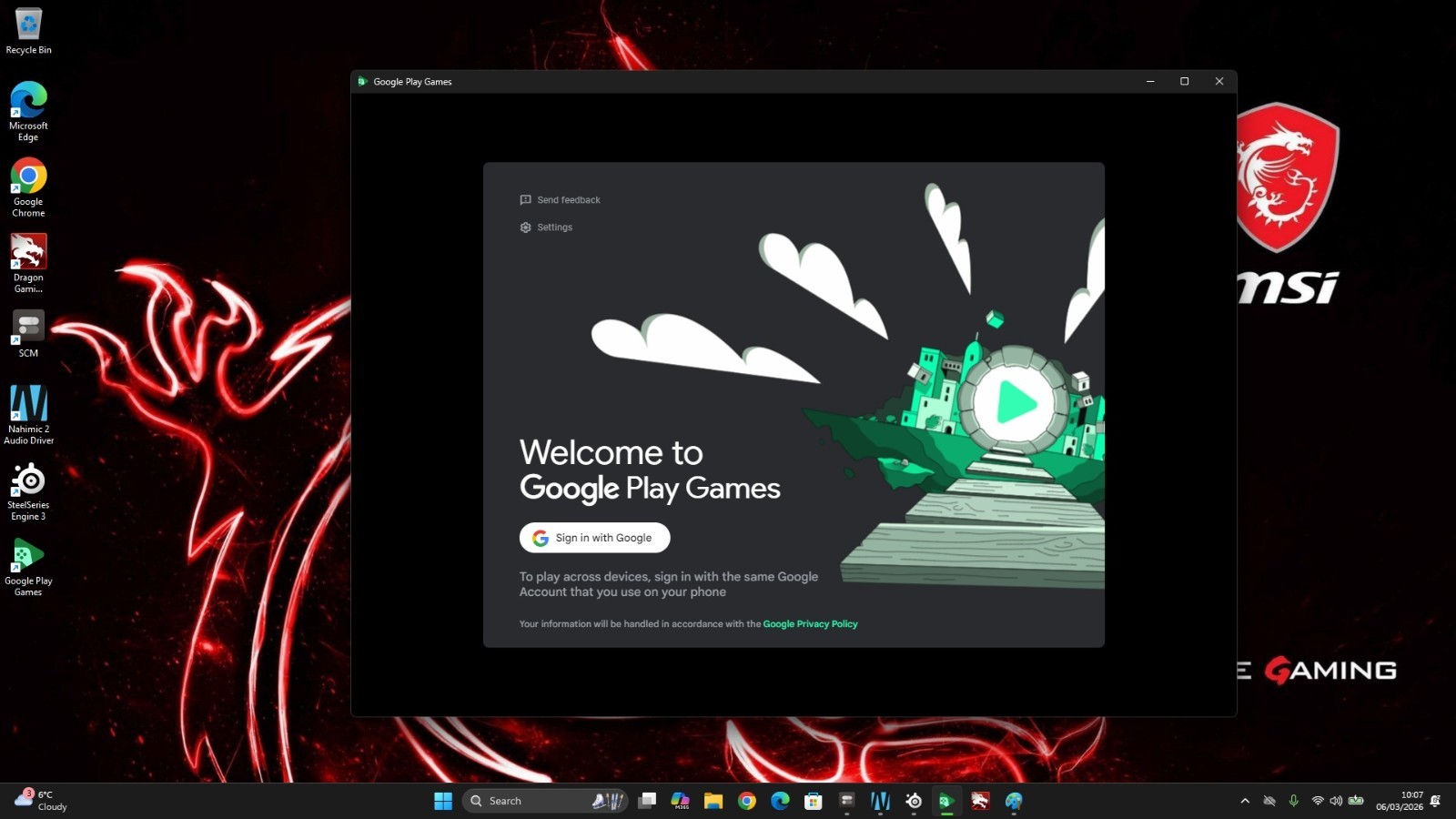The height and width of the screenshot is (819, 1456).
Task: Open File Explorer from taskbar
Action: (713, 801)
